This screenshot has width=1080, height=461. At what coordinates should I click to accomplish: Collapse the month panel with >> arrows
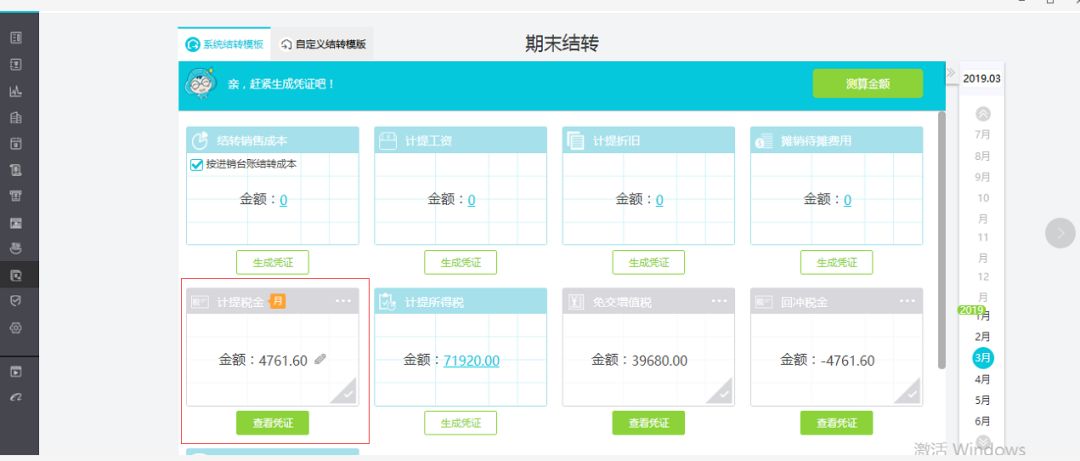951,73
